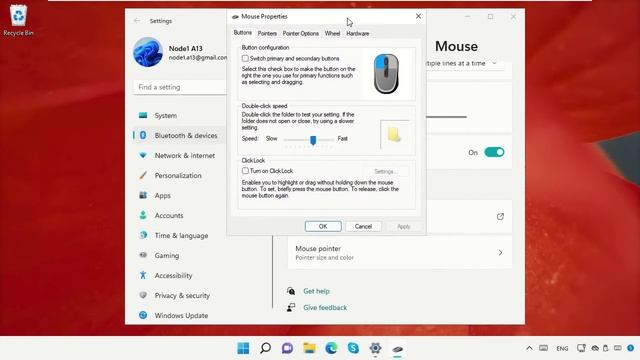Open Privacy & security settings

point(180,296)
